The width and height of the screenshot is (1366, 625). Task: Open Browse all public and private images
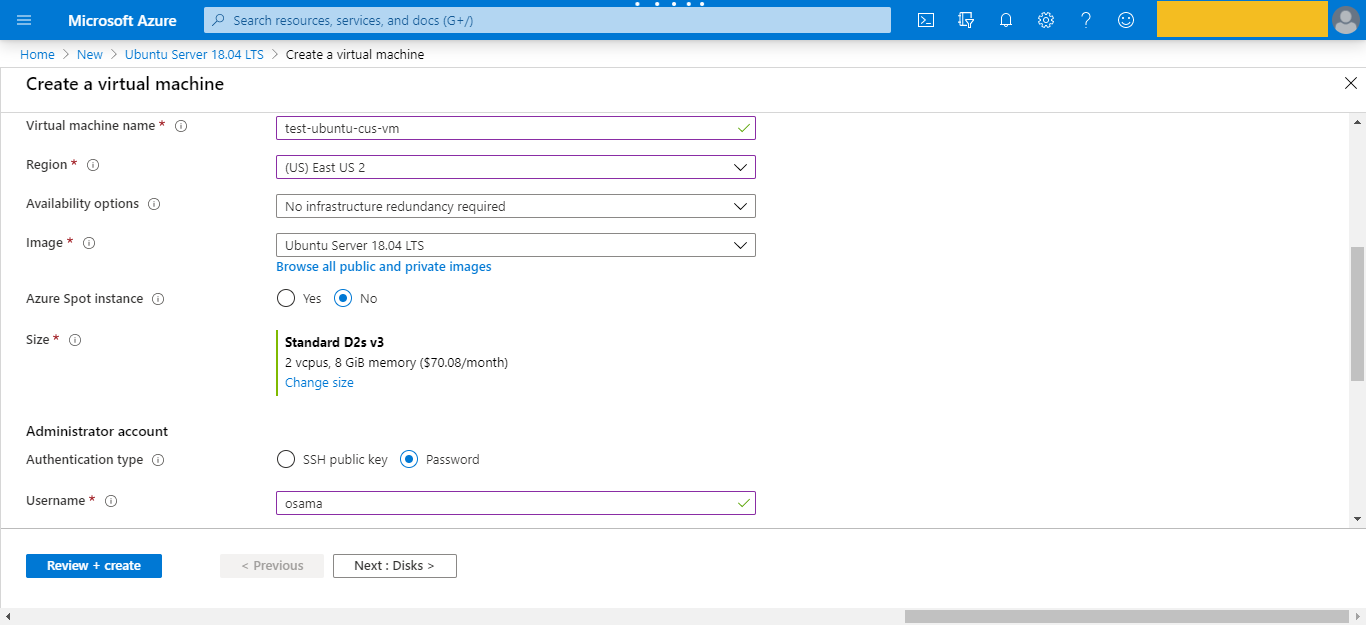[383, 266]
